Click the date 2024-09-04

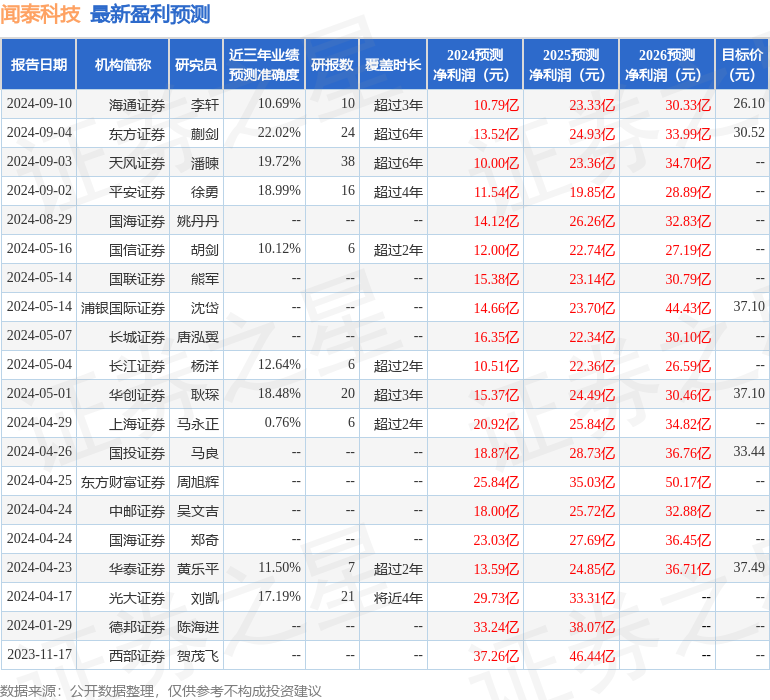[39, 133]
